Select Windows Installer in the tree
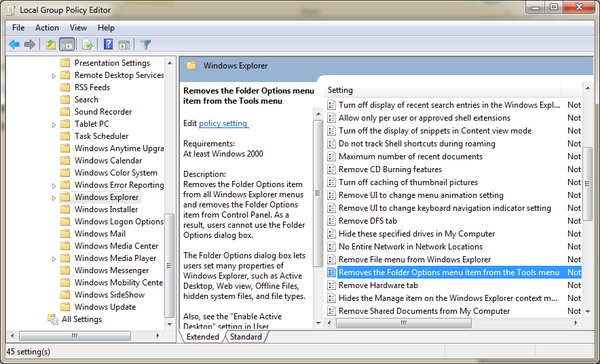 click(106, 209)
